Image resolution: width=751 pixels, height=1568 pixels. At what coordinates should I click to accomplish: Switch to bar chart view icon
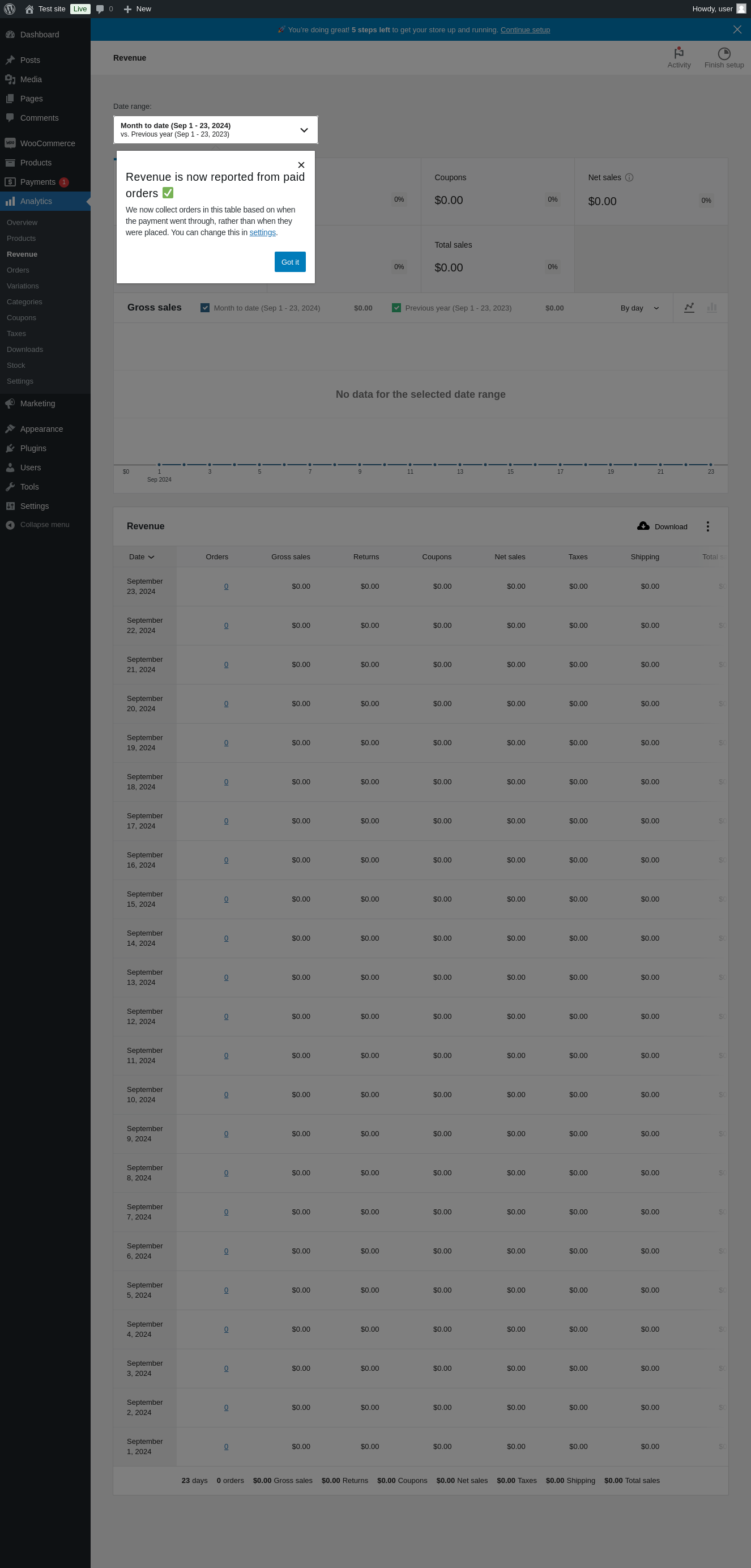click(x=711, y=308)
